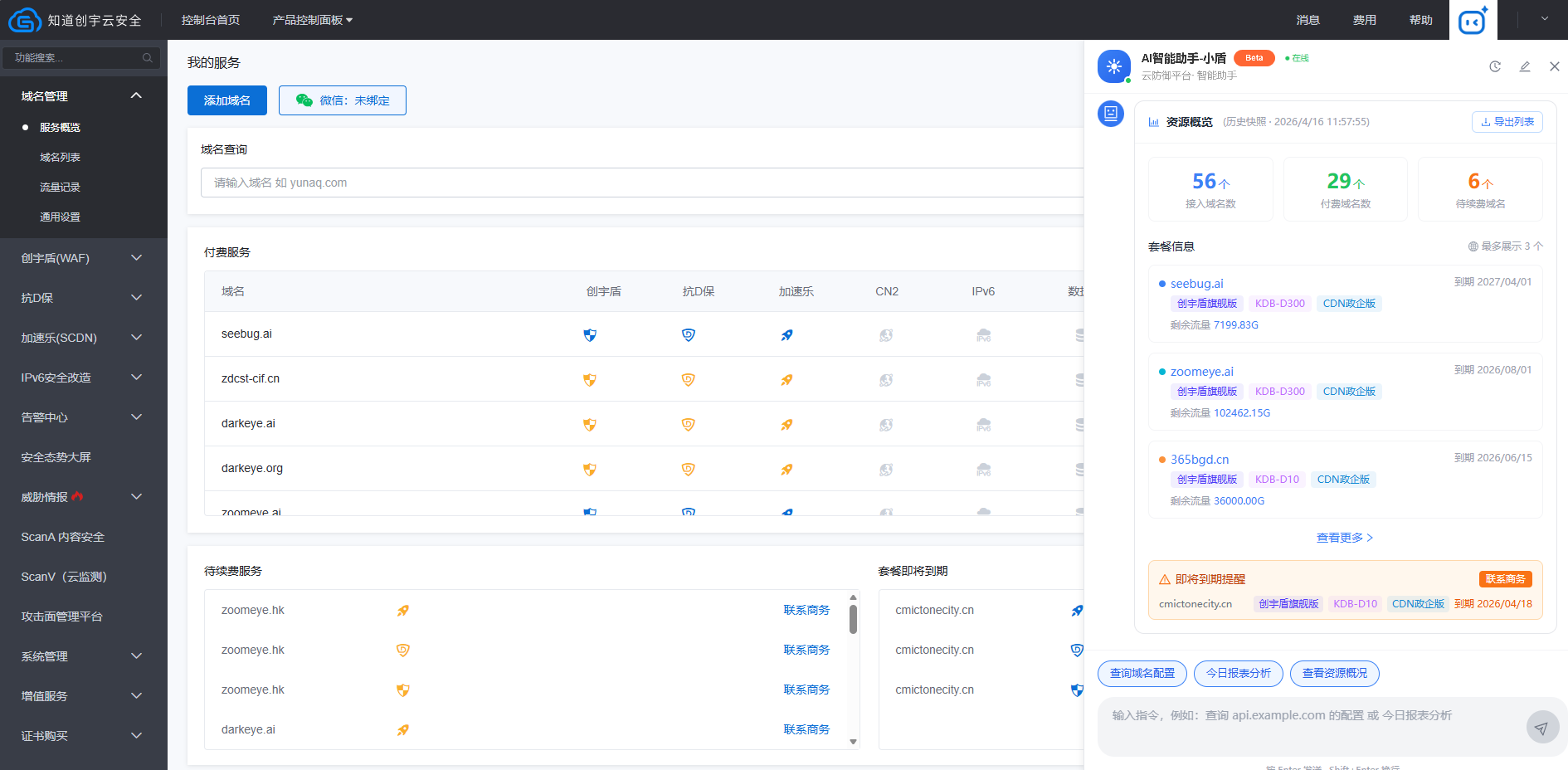This screenshot has height=770, width=1568.
Task: Send message using paper plane icon
Action: coord(1542,727)
